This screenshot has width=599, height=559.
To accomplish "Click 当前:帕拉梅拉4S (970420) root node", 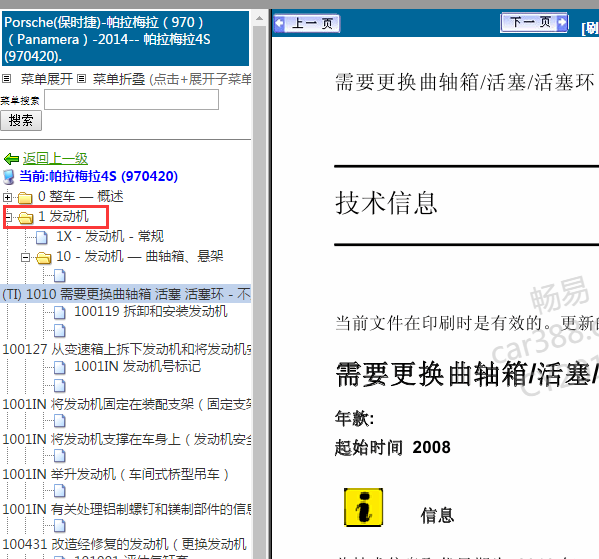I will click(x=99, y=177).
